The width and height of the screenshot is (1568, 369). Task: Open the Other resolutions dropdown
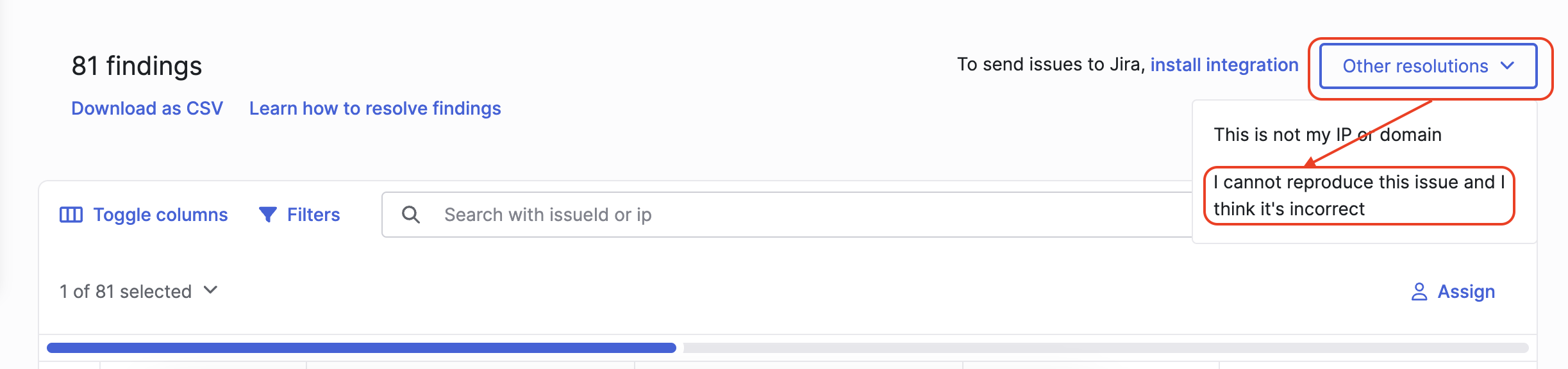(x=1428, y=66)
